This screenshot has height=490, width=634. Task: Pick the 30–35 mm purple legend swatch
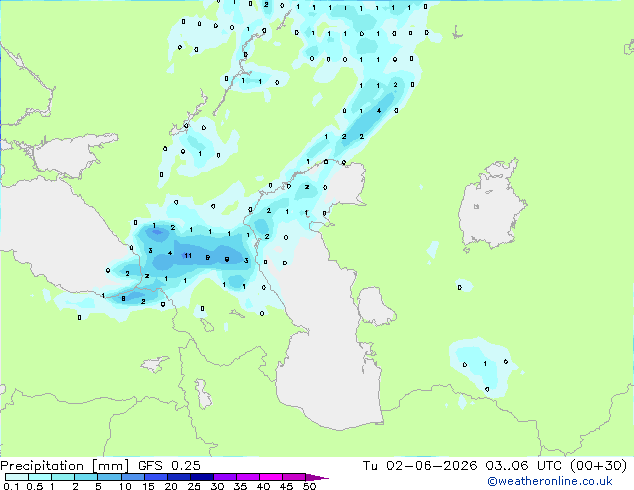225,477
